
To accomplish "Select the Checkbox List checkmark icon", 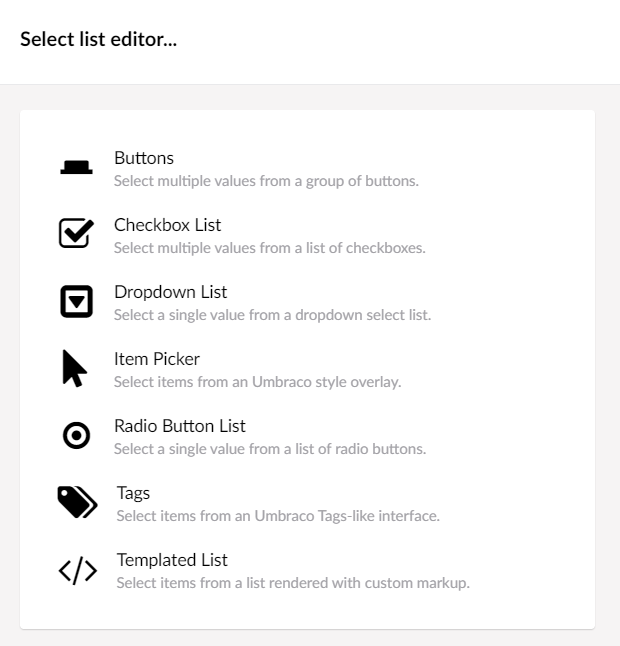I will pos(76,233).
